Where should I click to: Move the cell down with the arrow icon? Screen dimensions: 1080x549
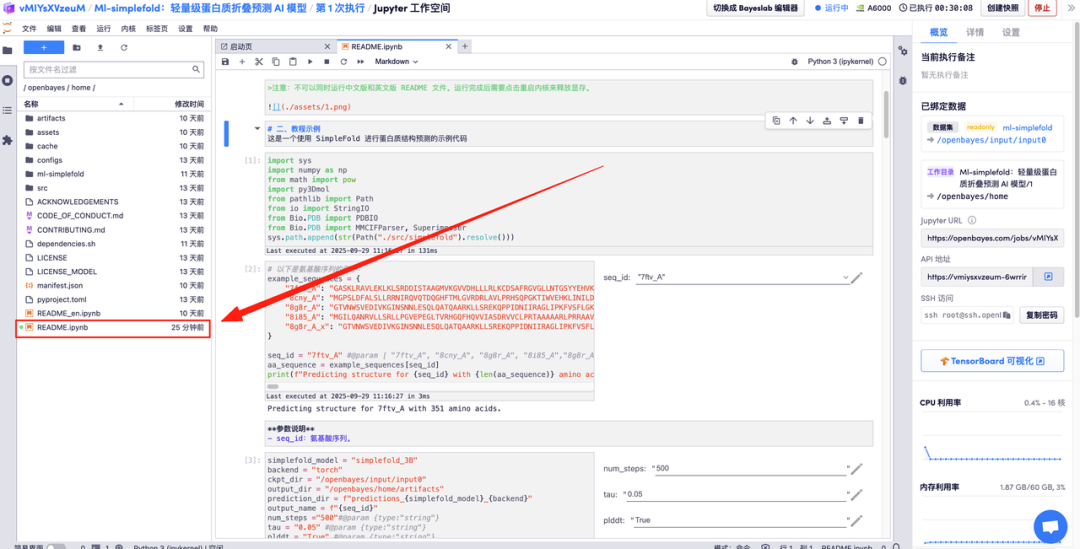tap(810, 121)
